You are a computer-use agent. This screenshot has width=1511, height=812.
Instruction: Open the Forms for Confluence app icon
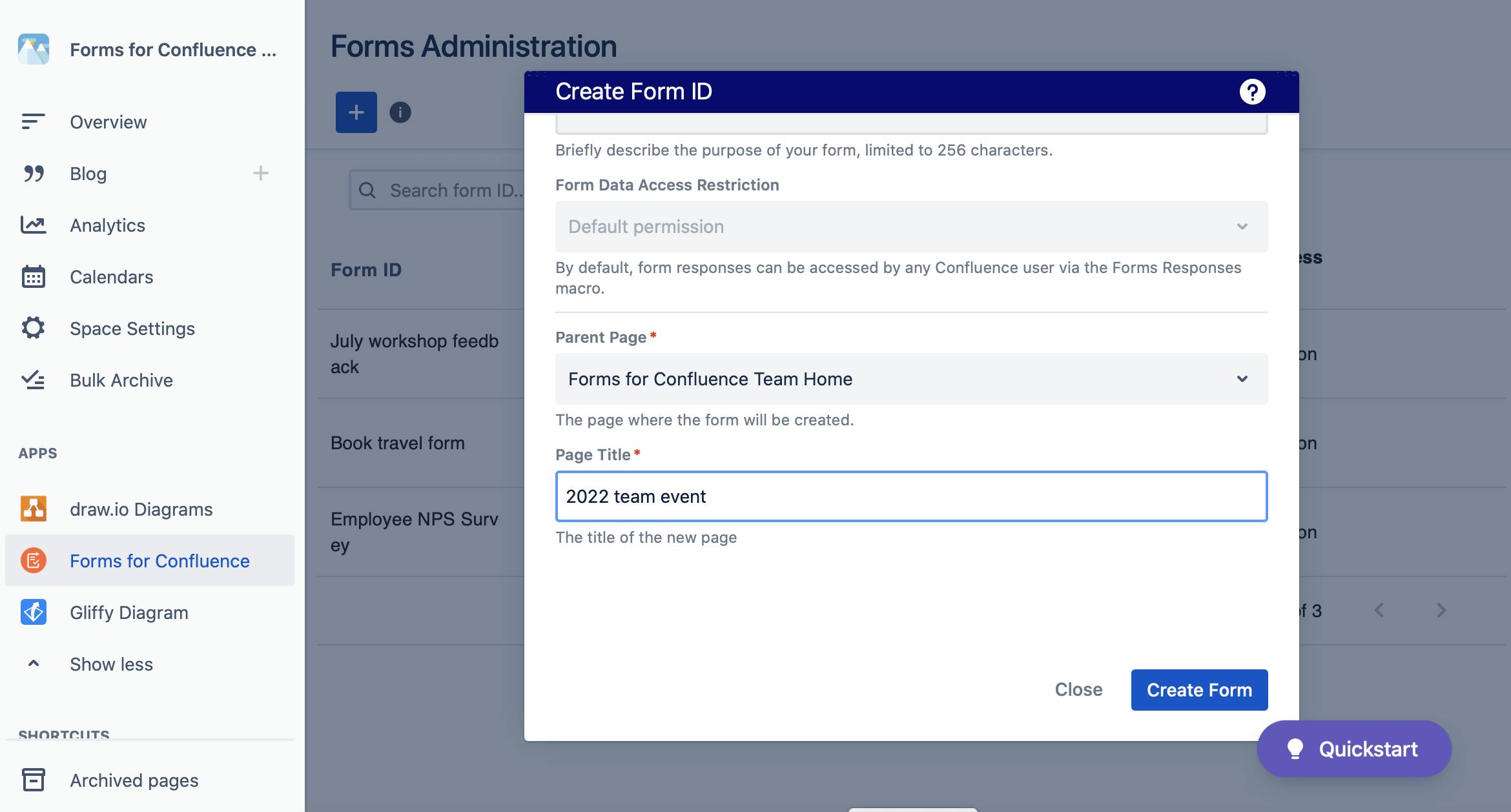coord(33,561)
